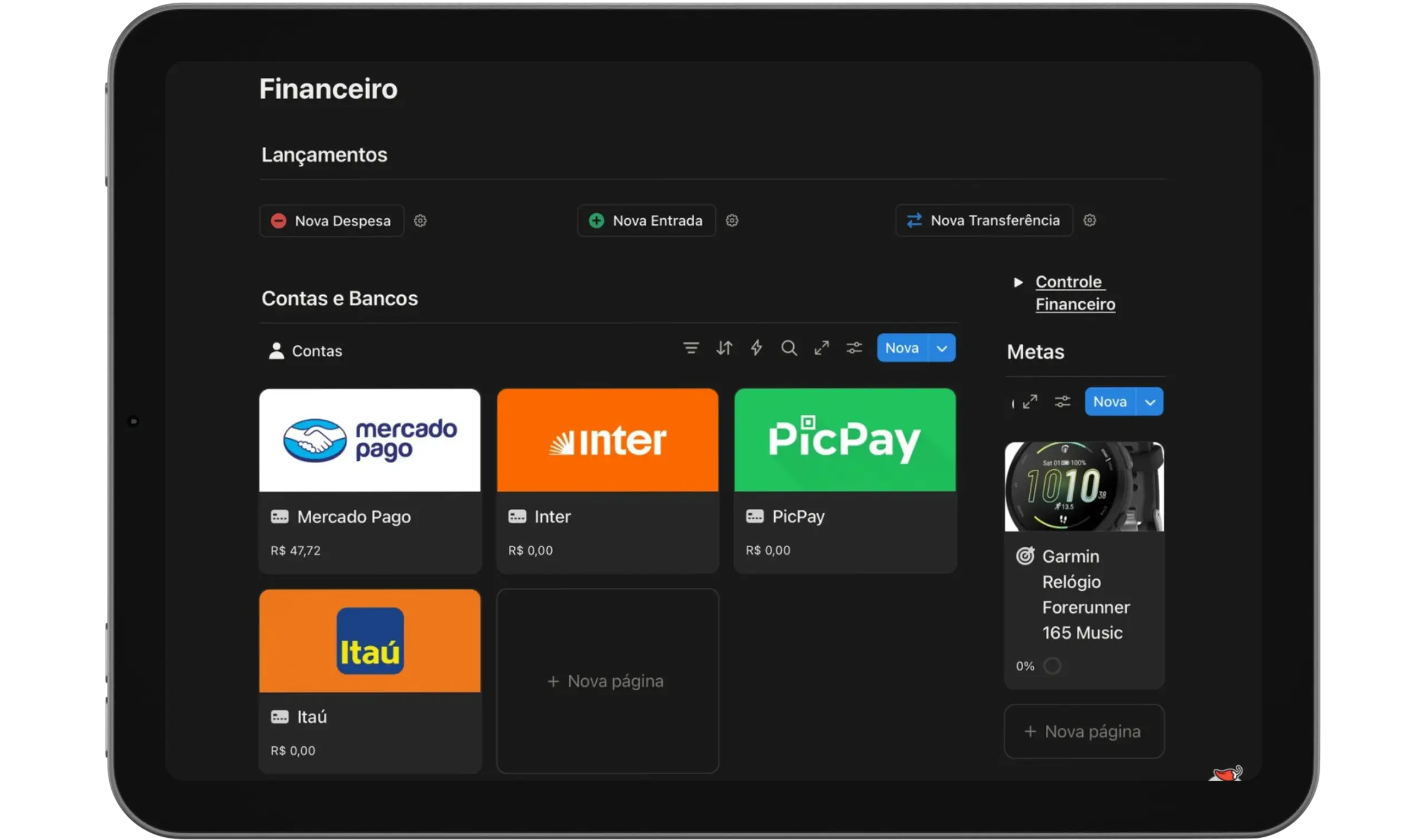Open the filter icon in Contas toolbar
The image size is (1425, 840).
click(691, 348)
